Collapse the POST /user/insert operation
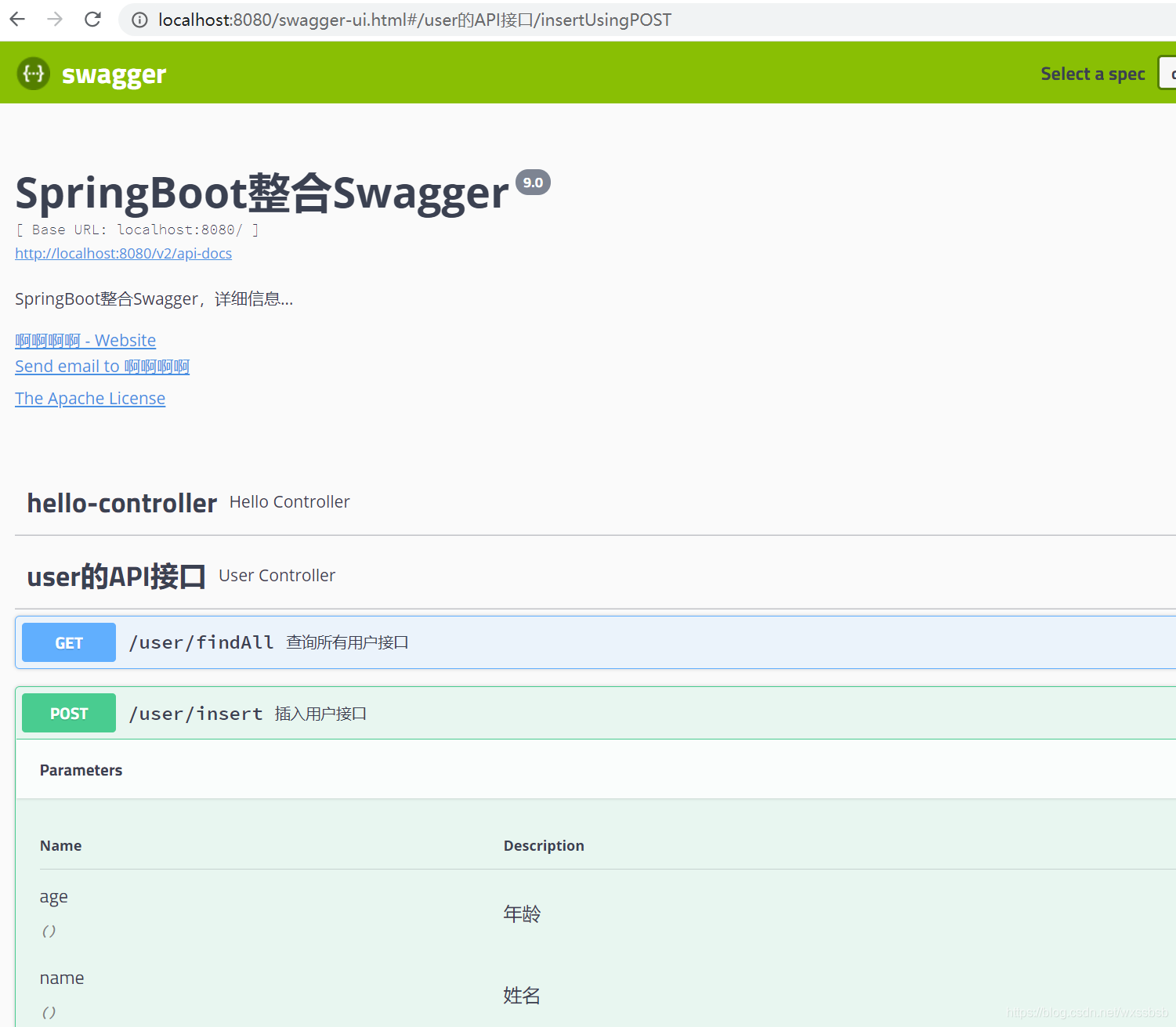This screenshot has height=1027, width=1176. point(595,713)
